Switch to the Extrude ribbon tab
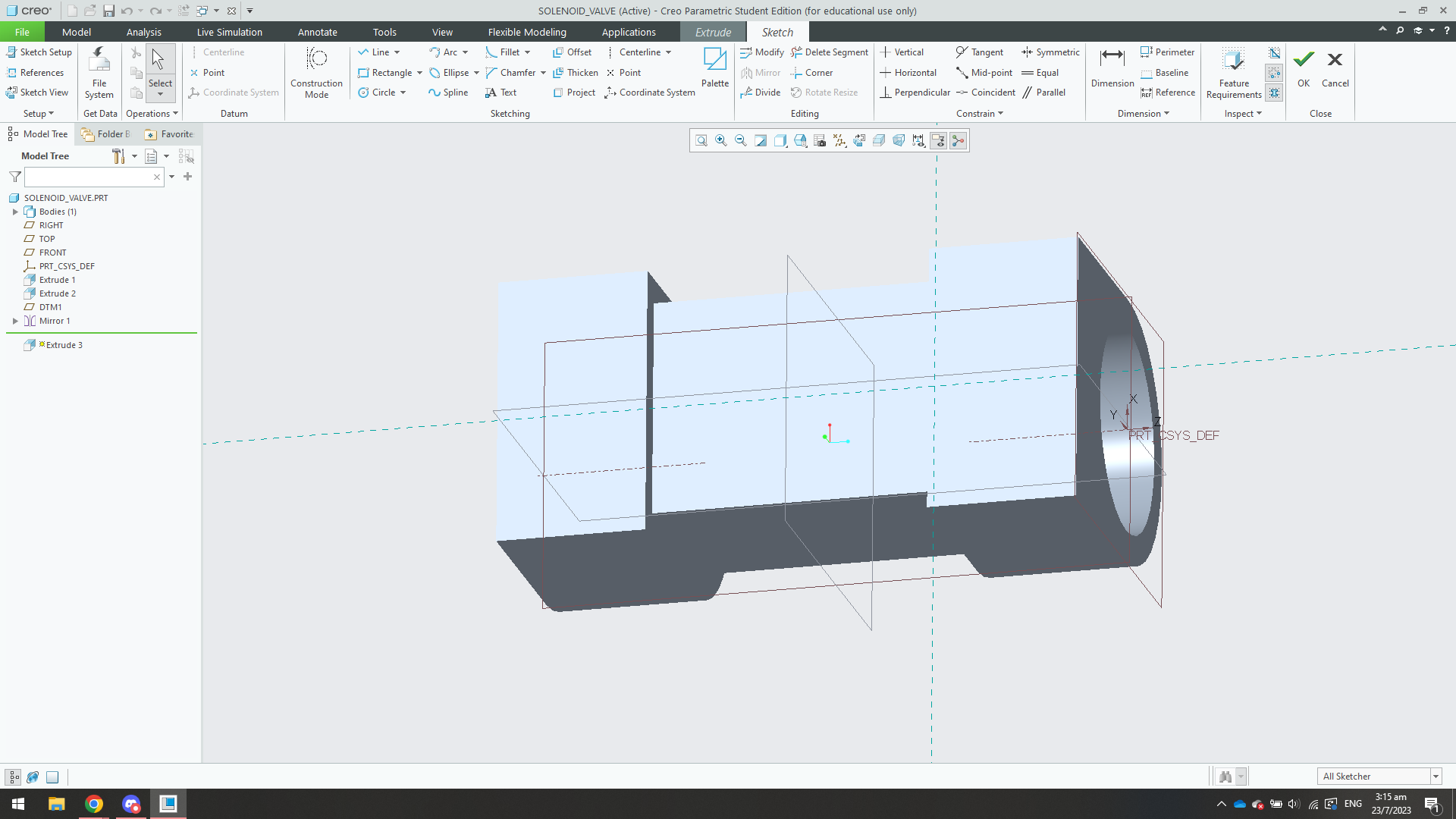This screenshot has width=1456, height=819. click(x=713, y=32)
